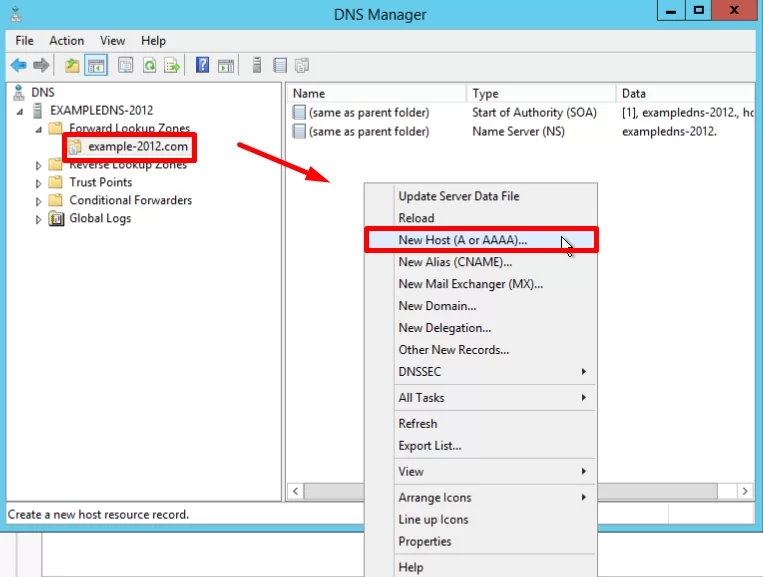Click the Global Logs icon in tree
Image resolution: width=763 pixels, height=577 pixels.
(57, 218)
